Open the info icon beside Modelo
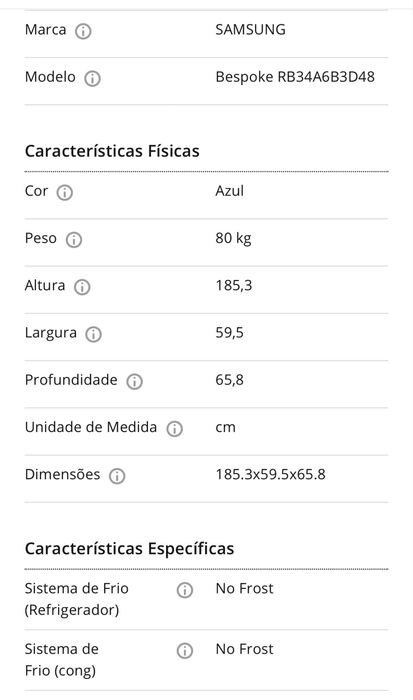413x700 pixels. coord(92,79)
